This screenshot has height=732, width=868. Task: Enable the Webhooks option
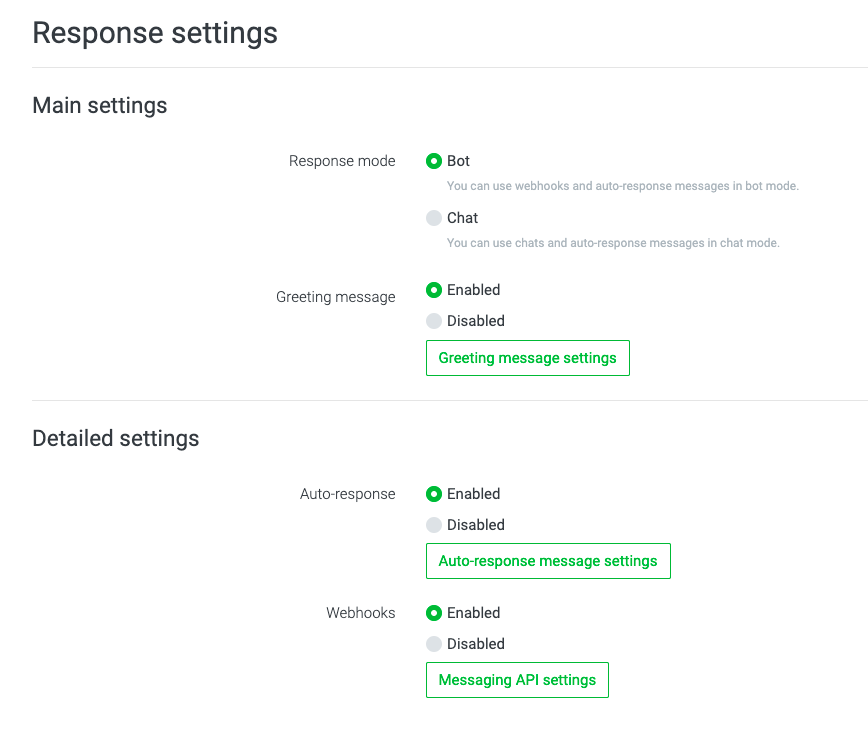(434, 613)
